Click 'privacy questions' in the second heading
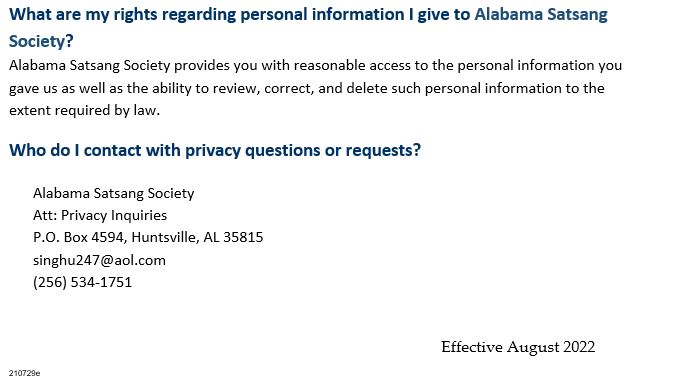The width and height of the screenshot is (681, 382). (253, 151)
